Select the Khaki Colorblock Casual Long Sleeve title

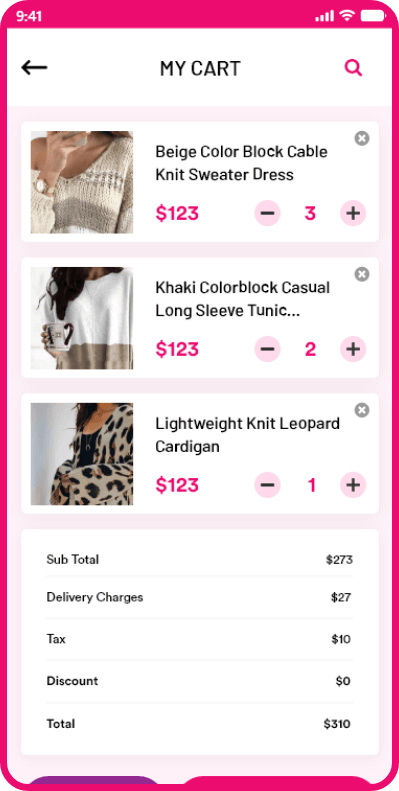(x=243, y=299)
